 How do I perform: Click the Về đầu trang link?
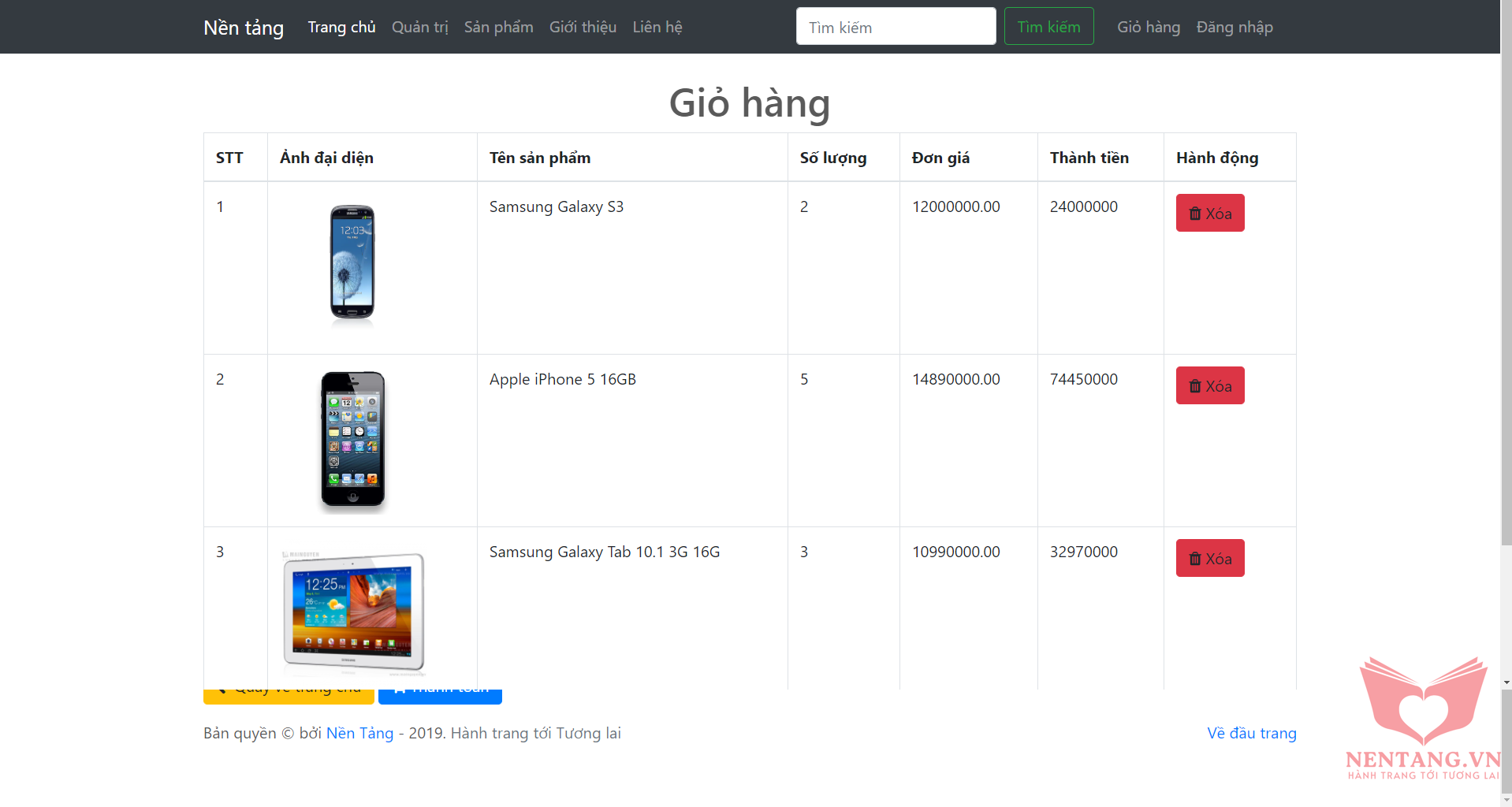tap(1251, 734)
